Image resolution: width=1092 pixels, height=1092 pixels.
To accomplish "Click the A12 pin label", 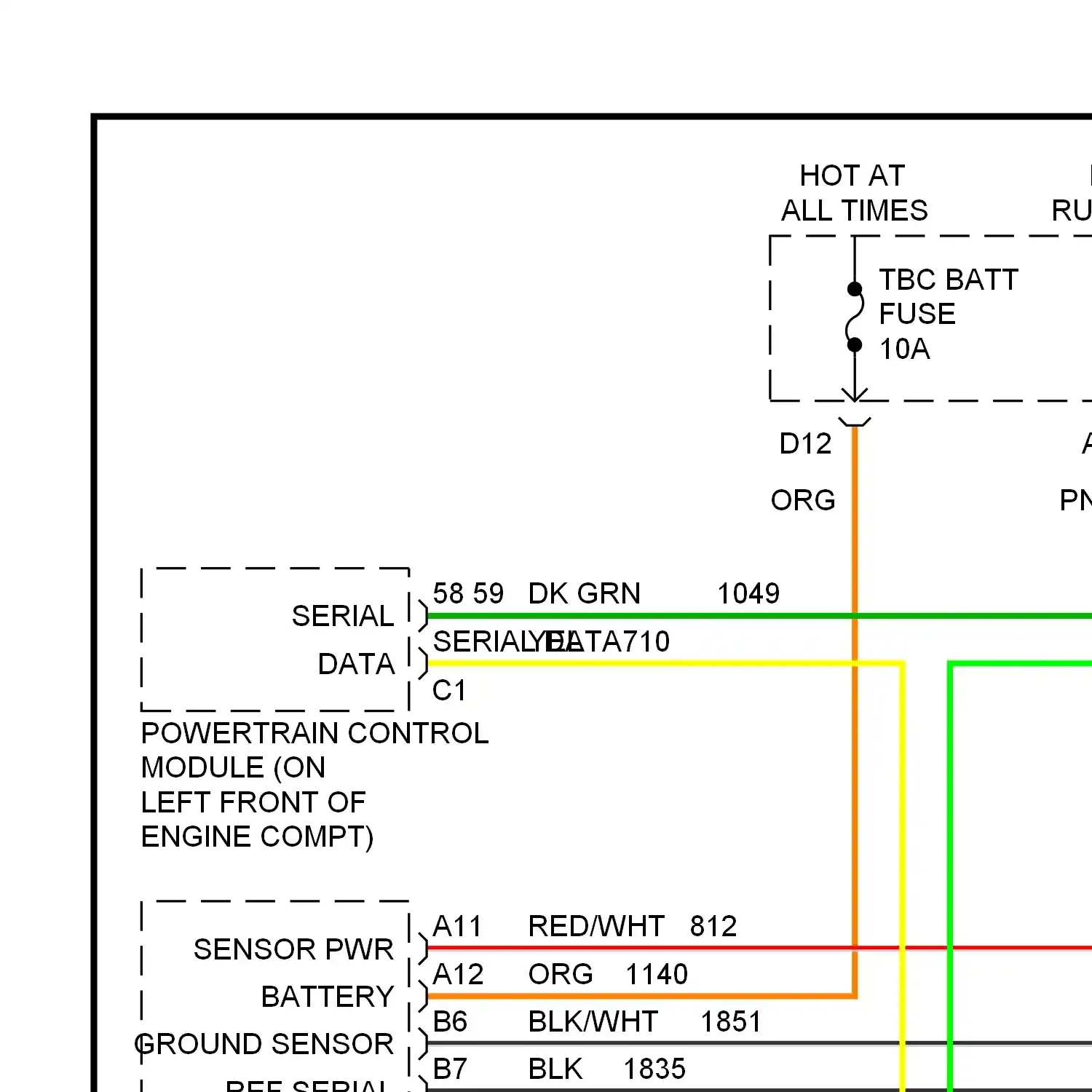I will [458, 974].
